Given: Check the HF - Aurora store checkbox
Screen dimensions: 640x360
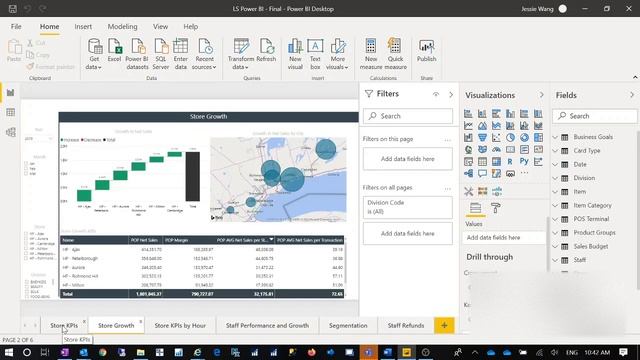Looking at the screenshot, I should [26, 239].
